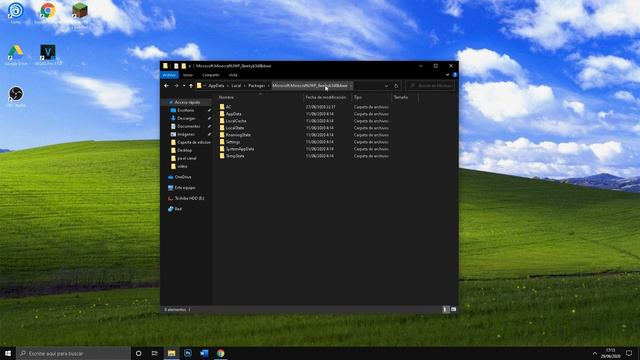Select Este equipo in the sidebar
The width and height of the screenshot is (640, 360).
(184, 187)
